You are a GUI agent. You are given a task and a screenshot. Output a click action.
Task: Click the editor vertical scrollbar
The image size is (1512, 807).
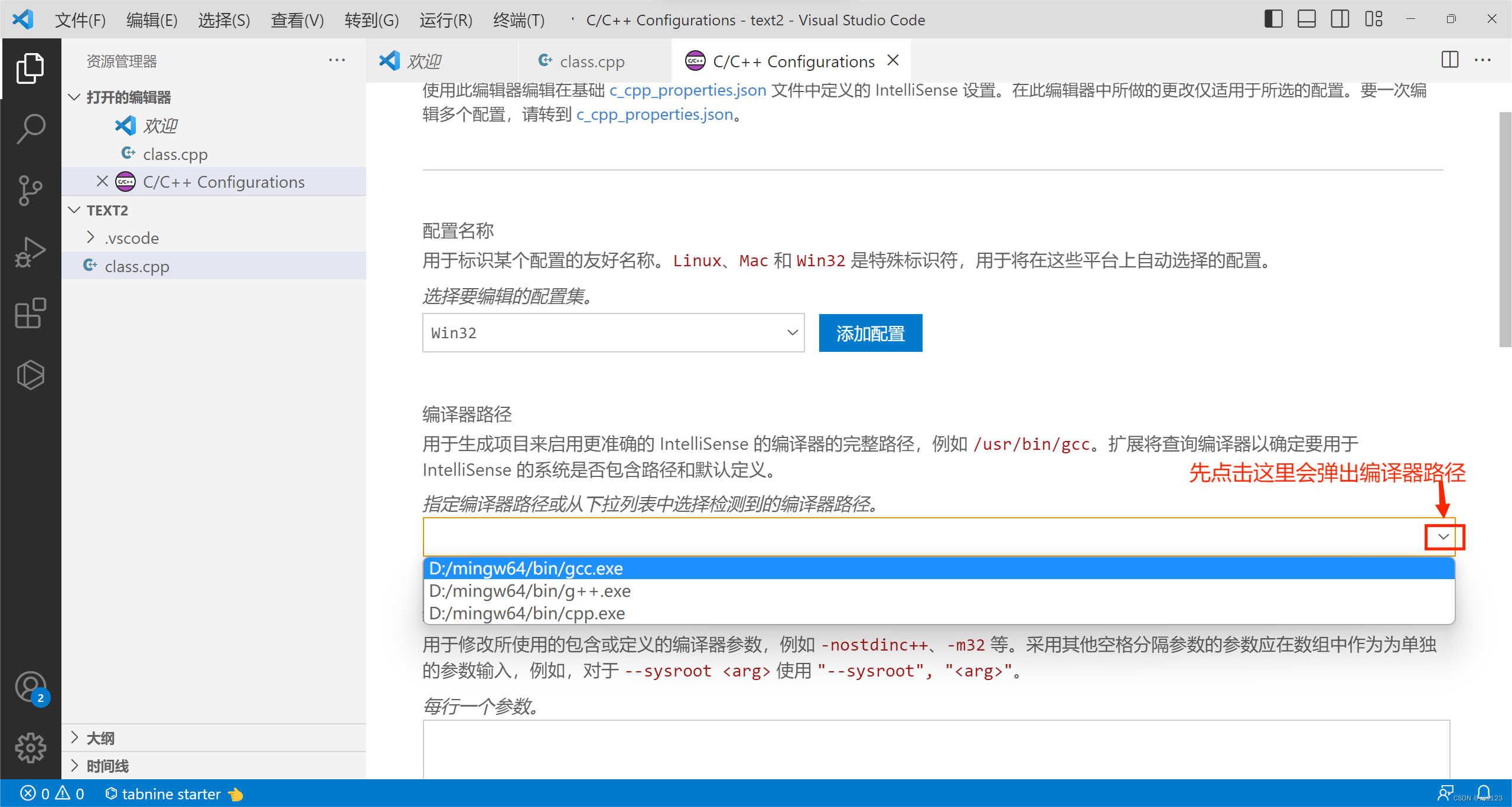click(1505, 229)
